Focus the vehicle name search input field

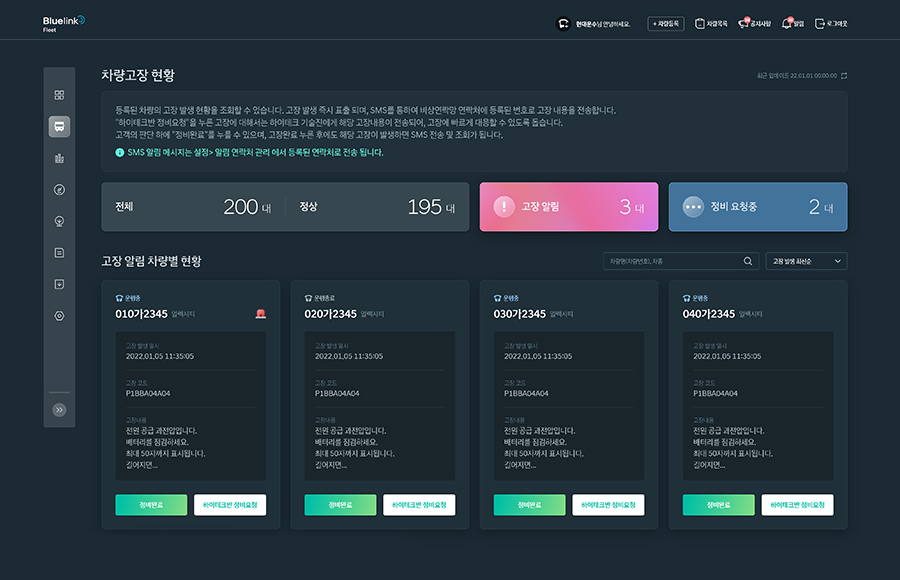point(671,261)
